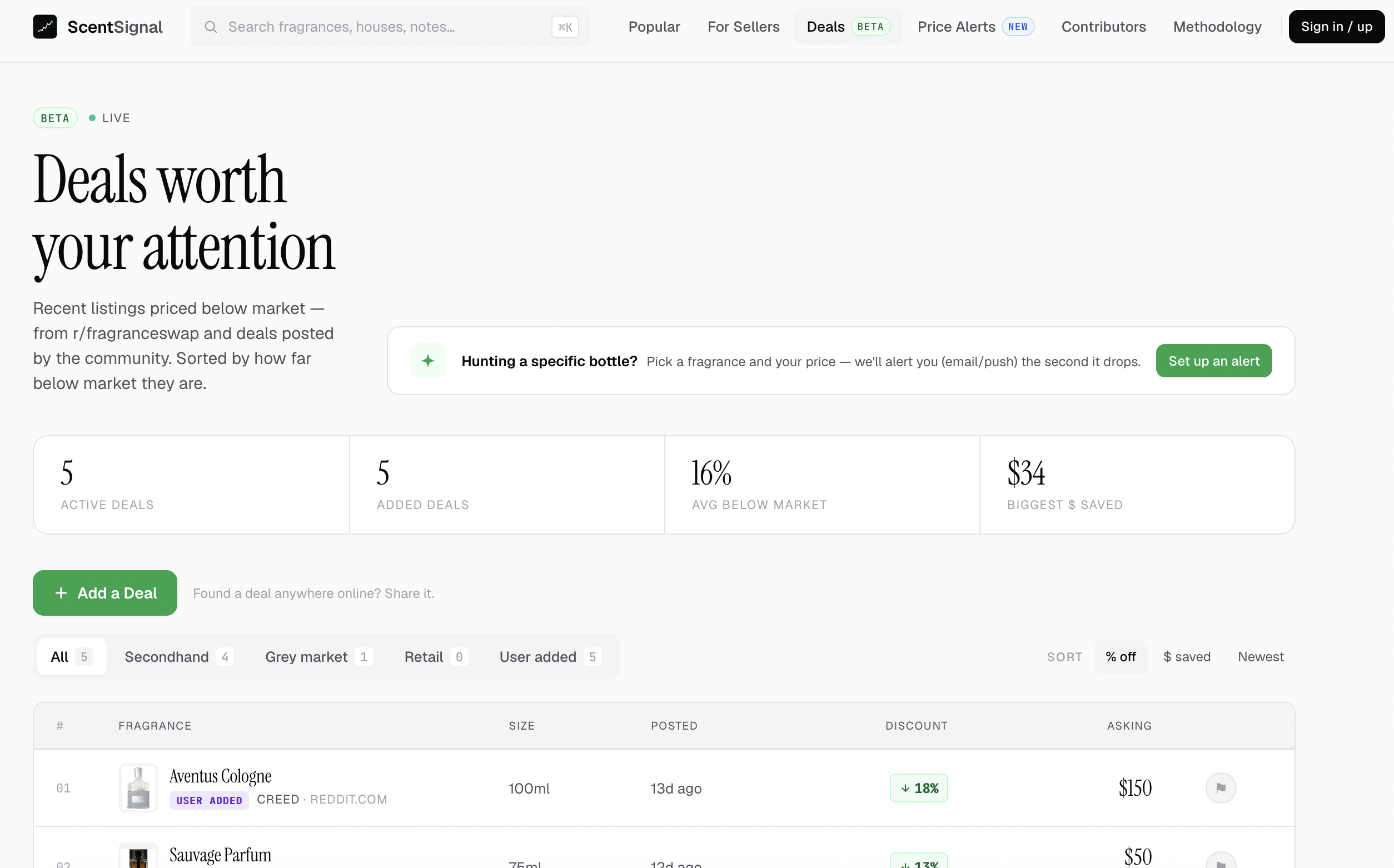
Task: Click the LIVE status indicator
Action: pos(109,118)
